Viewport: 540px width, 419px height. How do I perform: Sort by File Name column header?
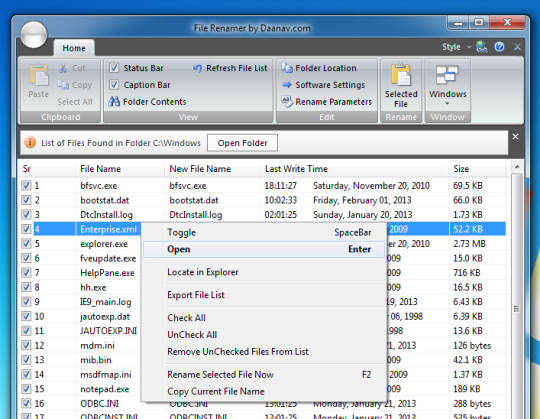(120, 169)
